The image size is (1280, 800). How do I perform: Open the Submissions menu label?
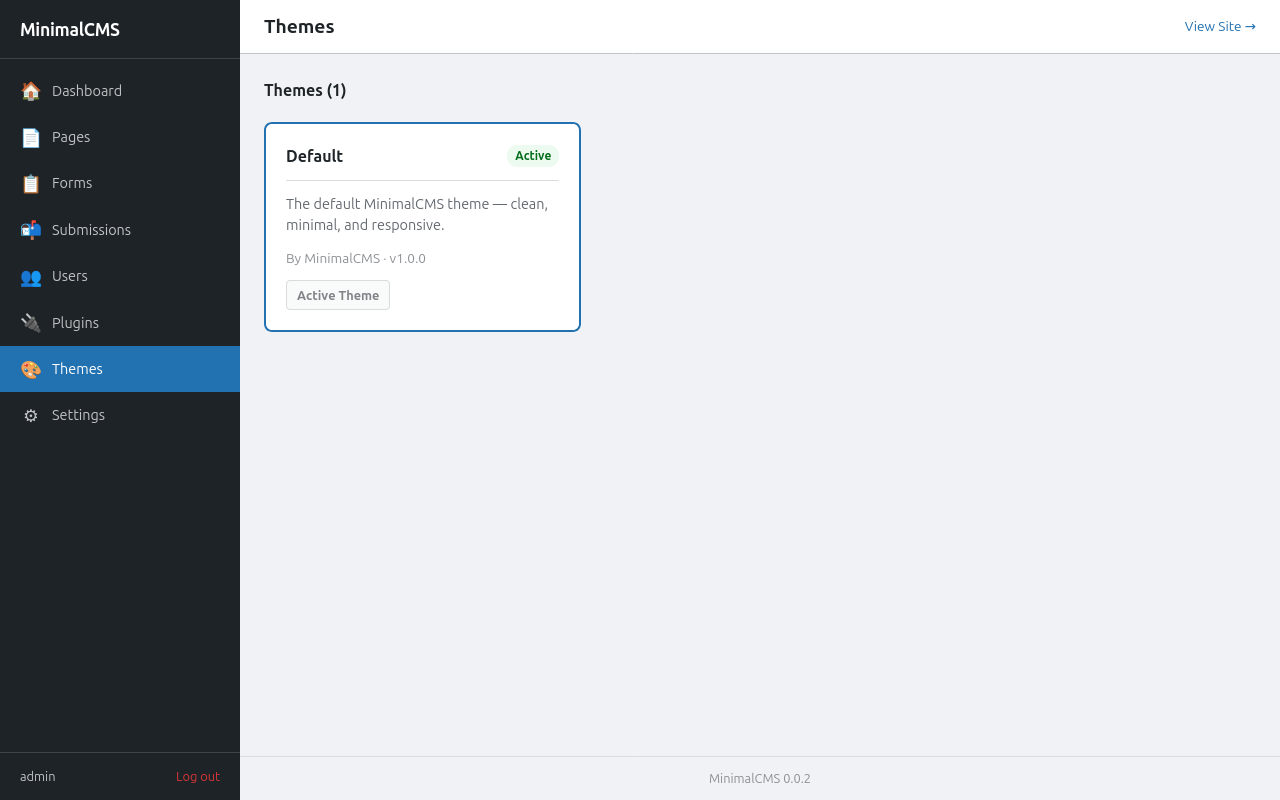[91, 230]
